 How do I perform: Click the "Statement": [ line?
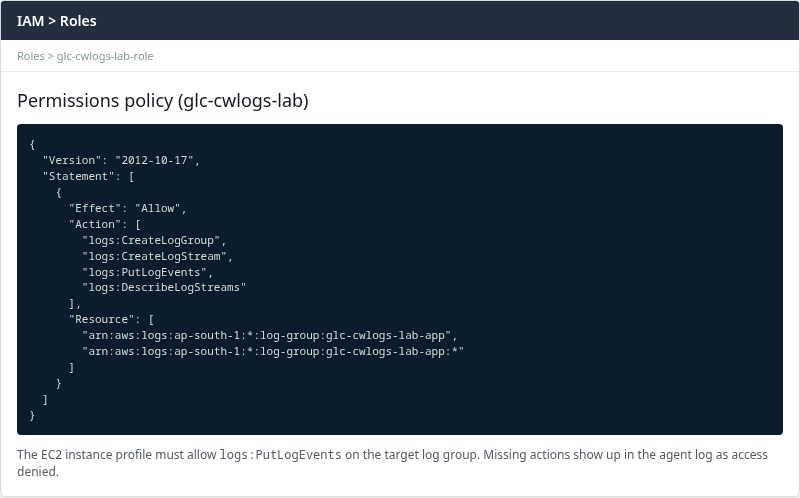click(88, 177)
